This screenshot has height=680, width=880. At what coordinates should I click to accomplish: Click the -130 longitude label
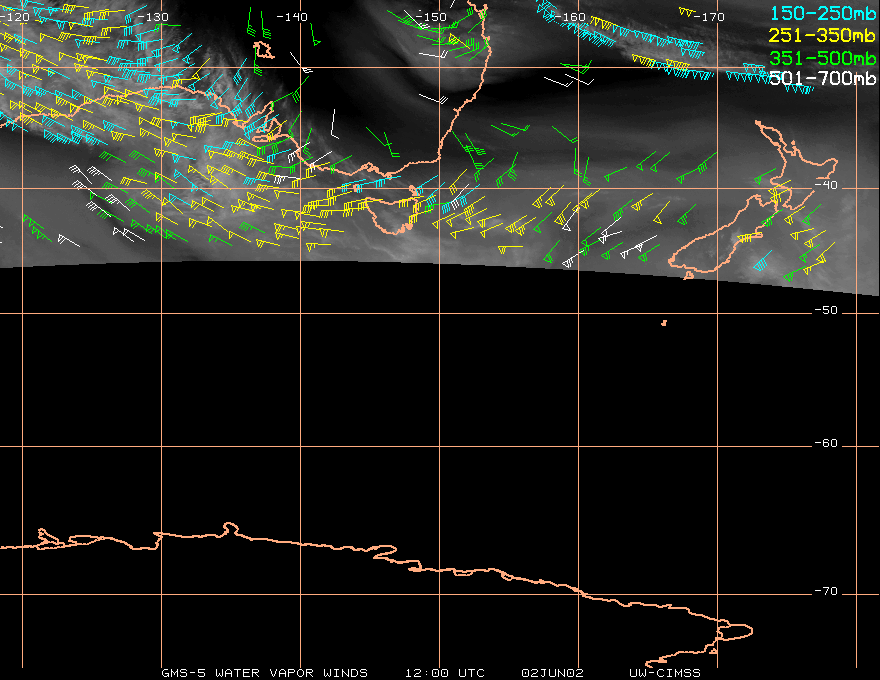click(x=153, y=17)
